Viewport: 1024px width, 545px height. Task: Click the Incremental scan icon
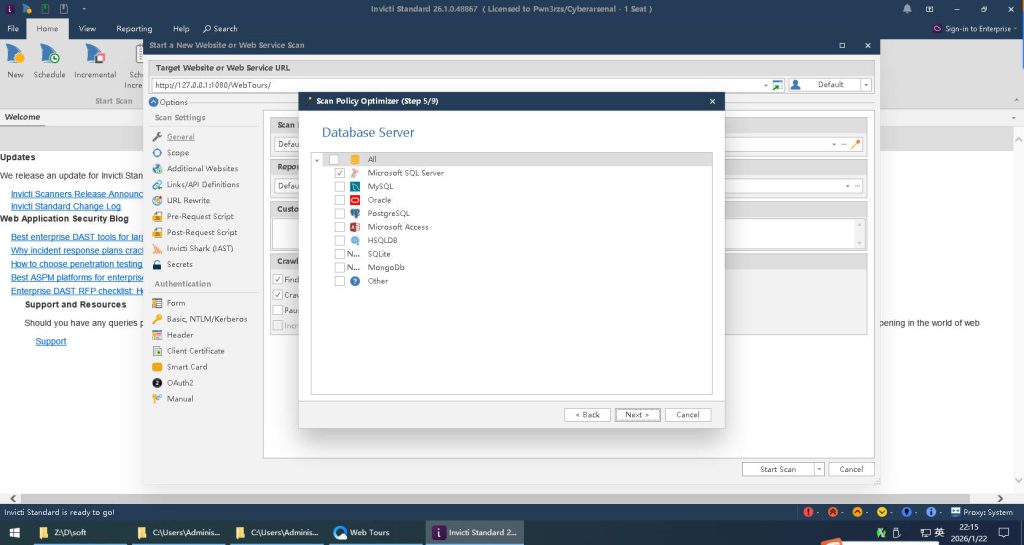click(95, 56)
